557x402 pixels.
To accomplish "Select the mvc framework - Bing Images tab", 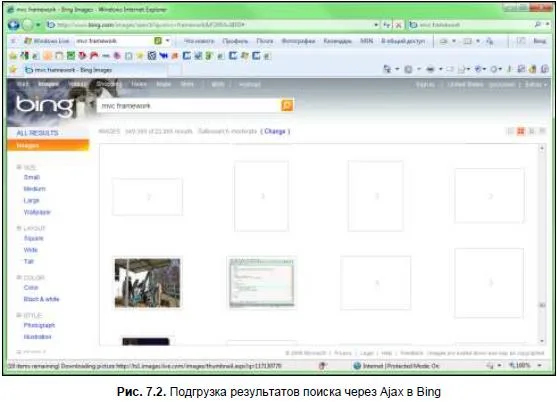I will [x=69, y=70].
